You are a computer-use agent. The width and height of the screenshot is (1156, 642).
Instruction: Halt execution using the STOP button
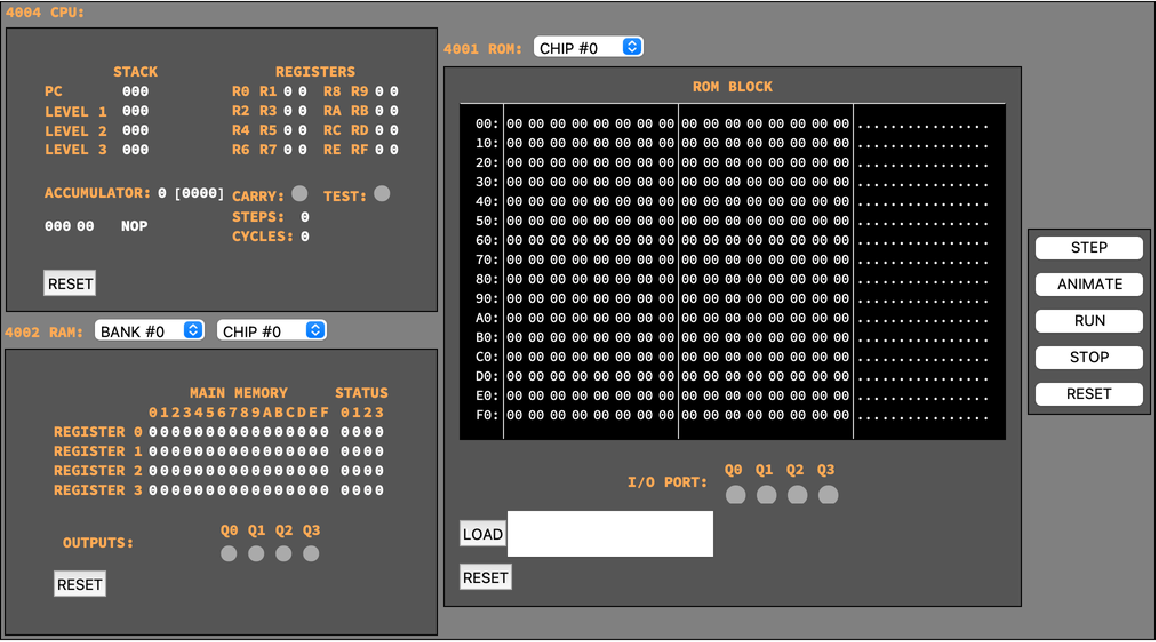[x=1089, y=357]
